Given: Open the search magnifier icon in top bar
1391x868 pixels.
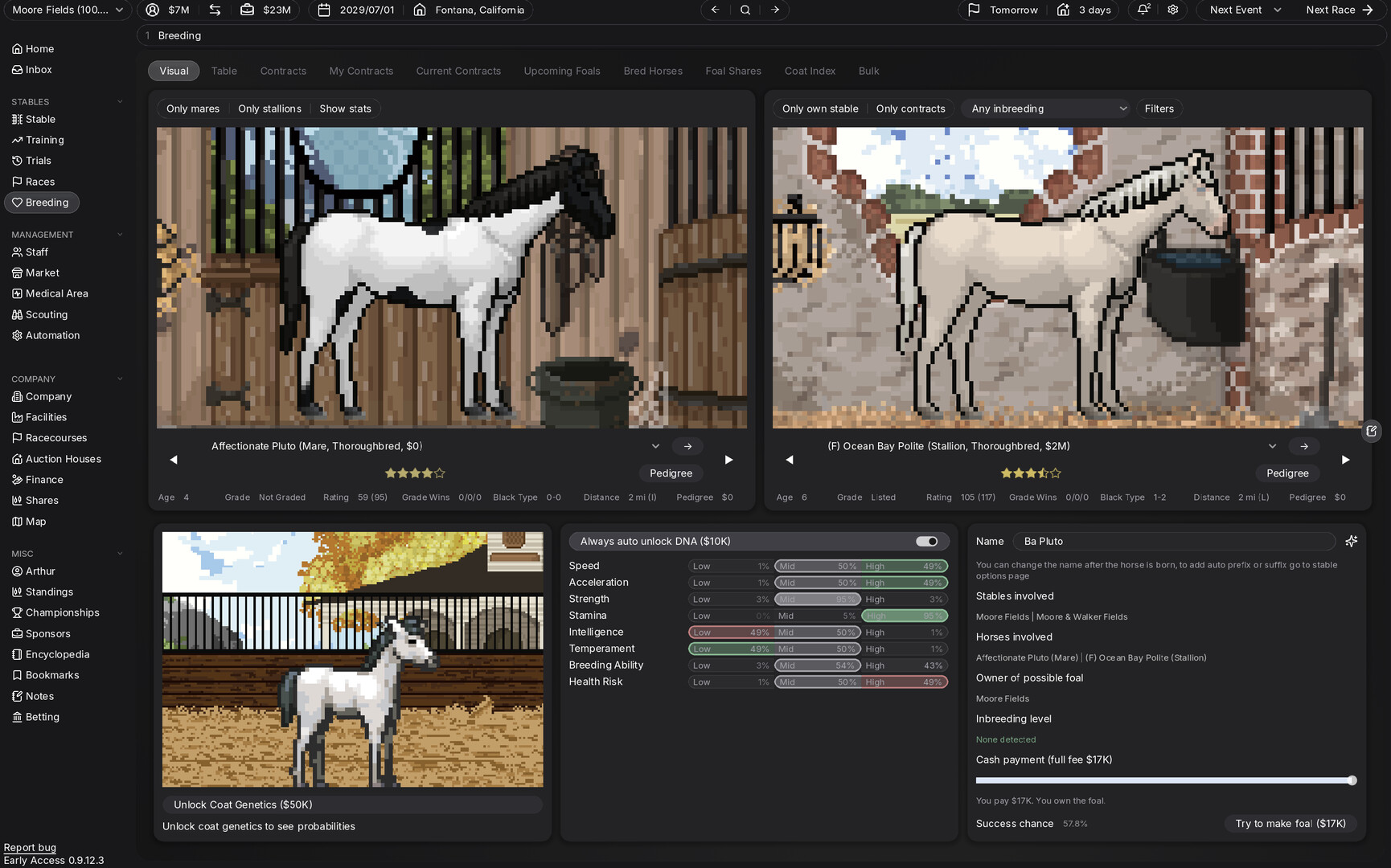Looking at the screenshot, I should 745,10.
